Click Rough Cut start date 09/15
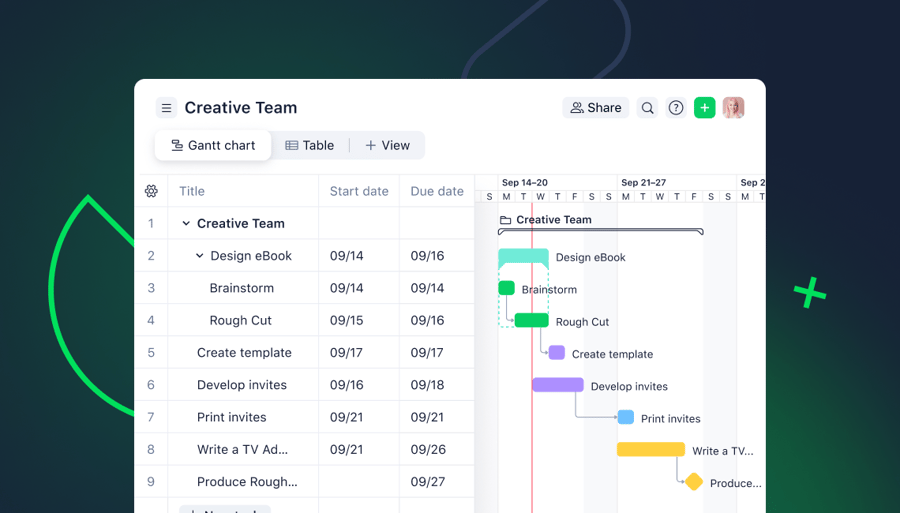 [x=346, y=320]
